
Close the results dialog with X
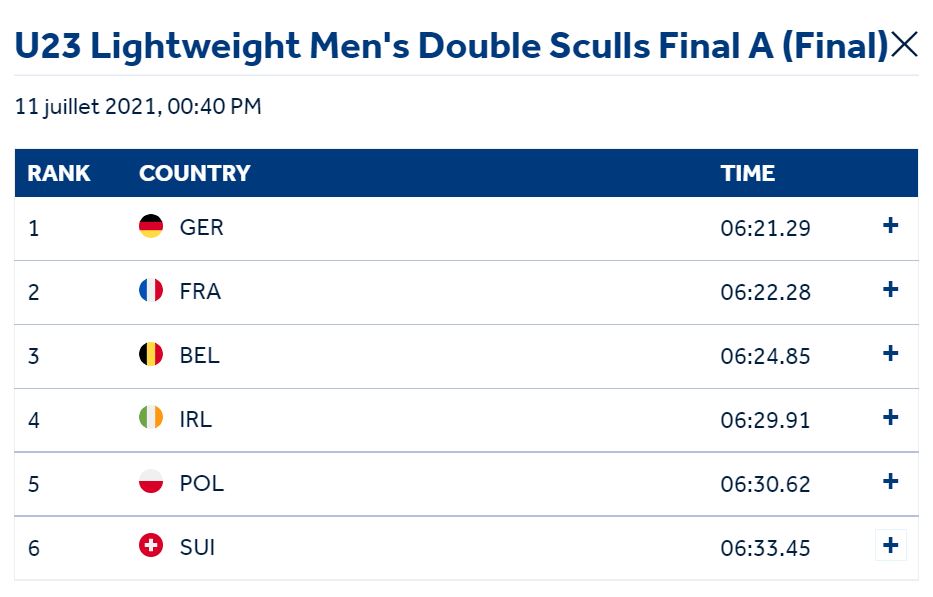(x=904, y=45)
